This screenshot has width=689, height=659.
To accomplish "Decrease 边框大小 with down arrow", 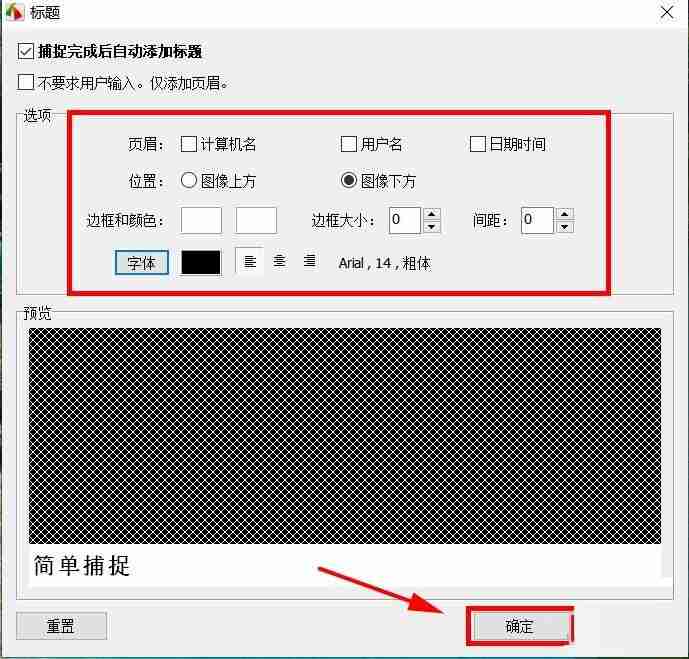I will click(432, 227).
